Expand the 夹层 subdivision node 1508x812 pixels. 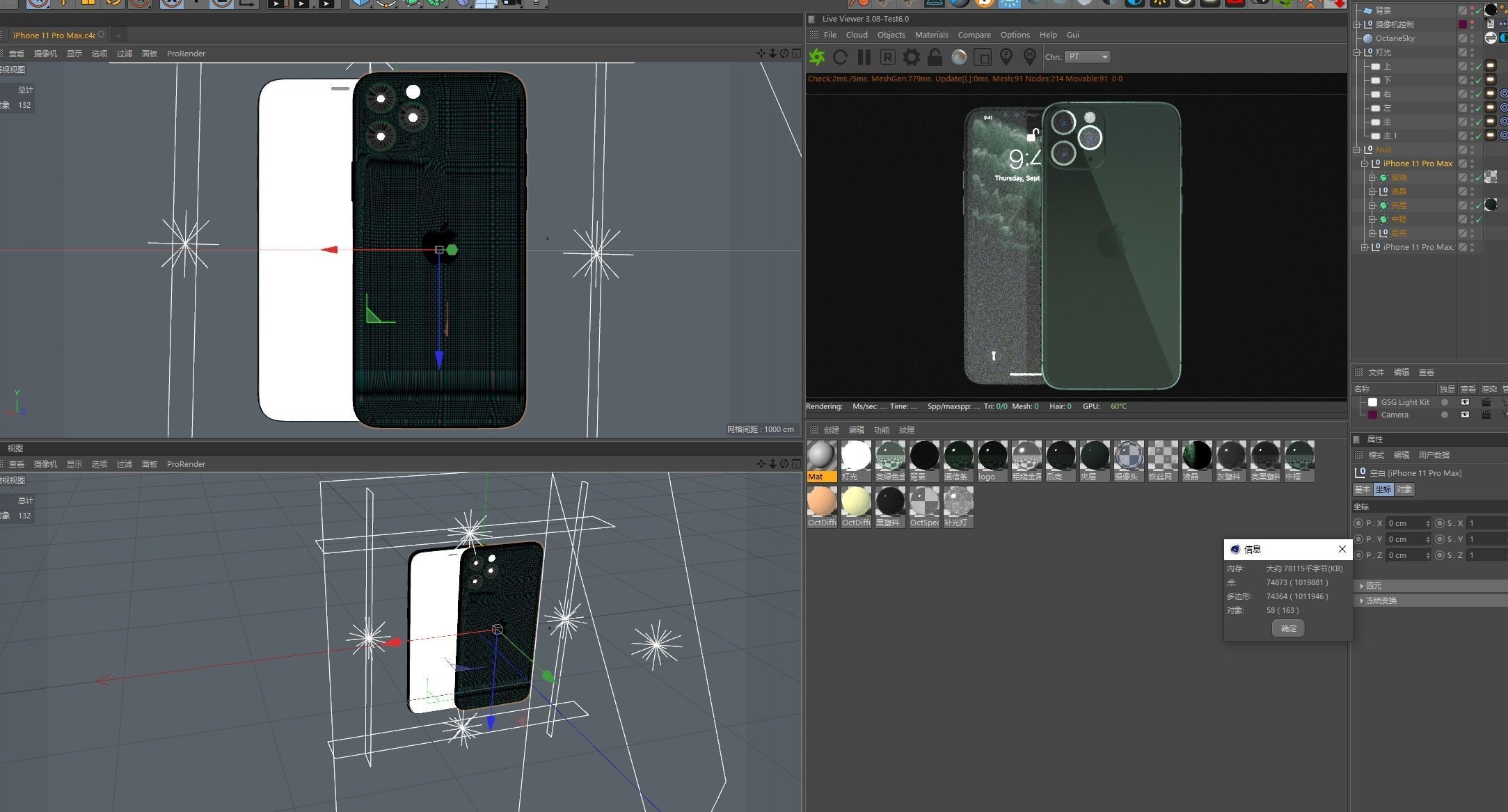tap(1372, 205)
